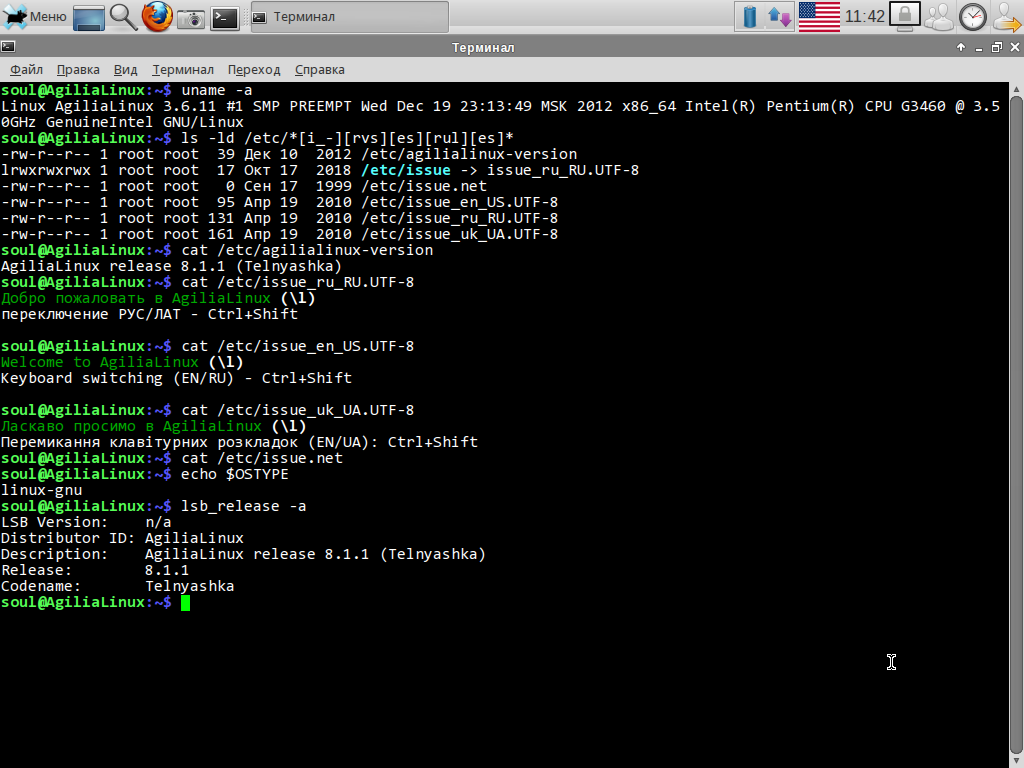Image resolution: width=1024 pixels, height=768 pixels.
Task: Click the switch users icon
Action: coord(939,17)
